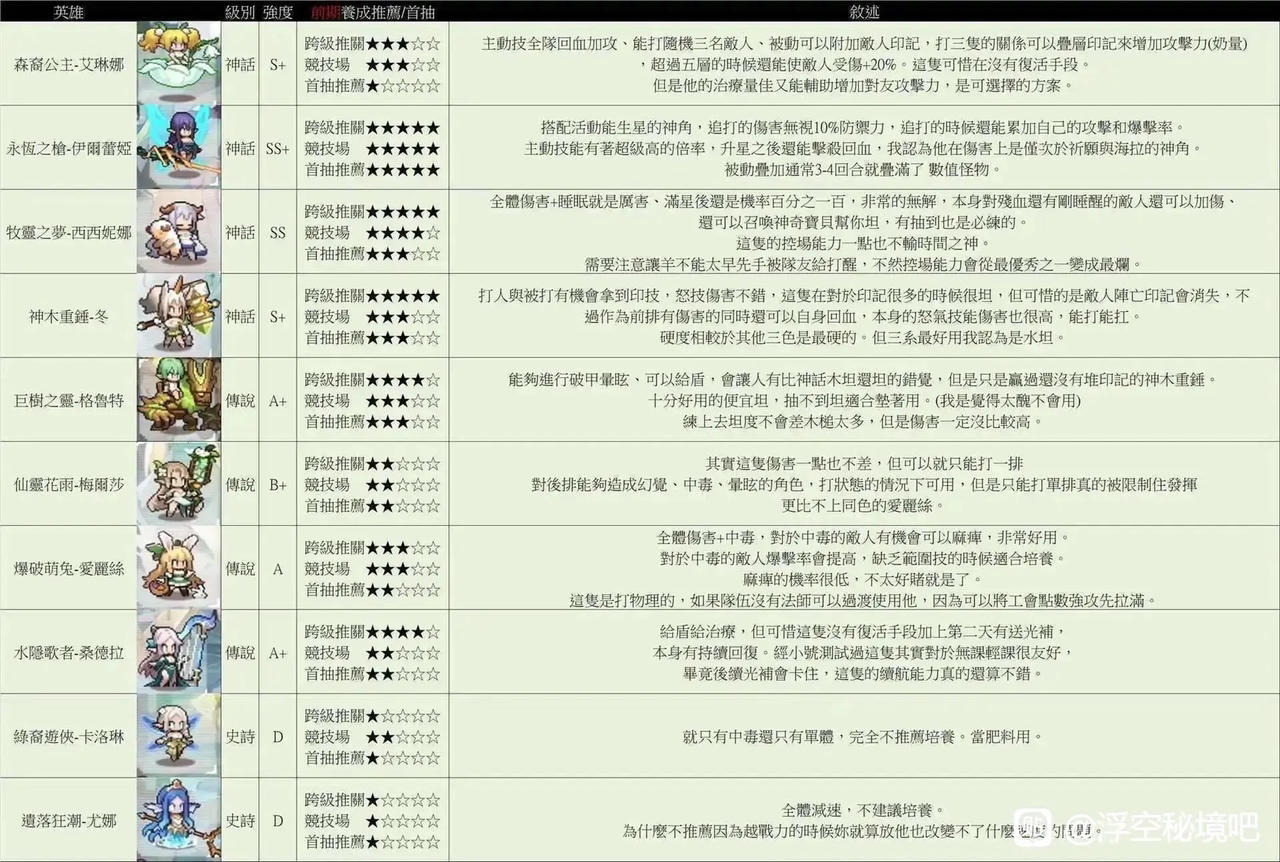Click the line '這隻的控場能力一點也不輸時間之神。'

pyautogui.click(x=863, y=242)
